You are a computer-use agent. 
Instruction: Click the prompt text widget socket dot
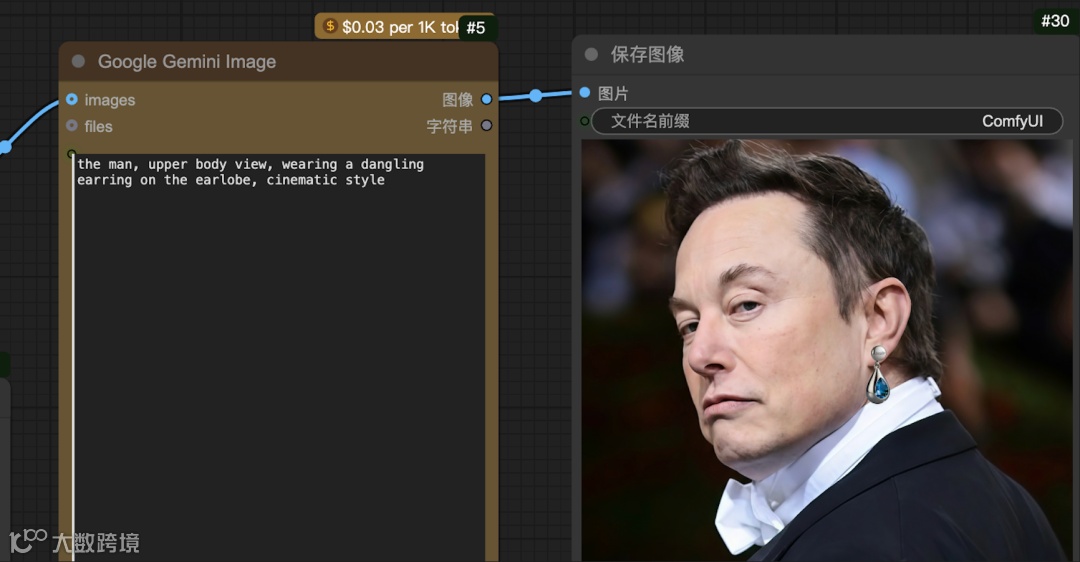click(x=71, y=154)
